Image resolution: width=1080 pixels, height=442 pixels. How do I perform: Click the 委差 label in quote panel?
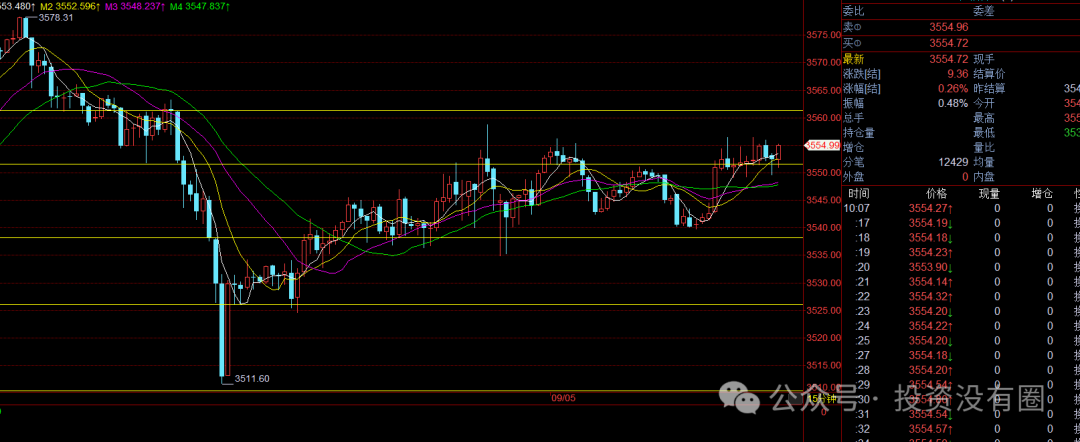pyautogui.click(x=983, y=11)
